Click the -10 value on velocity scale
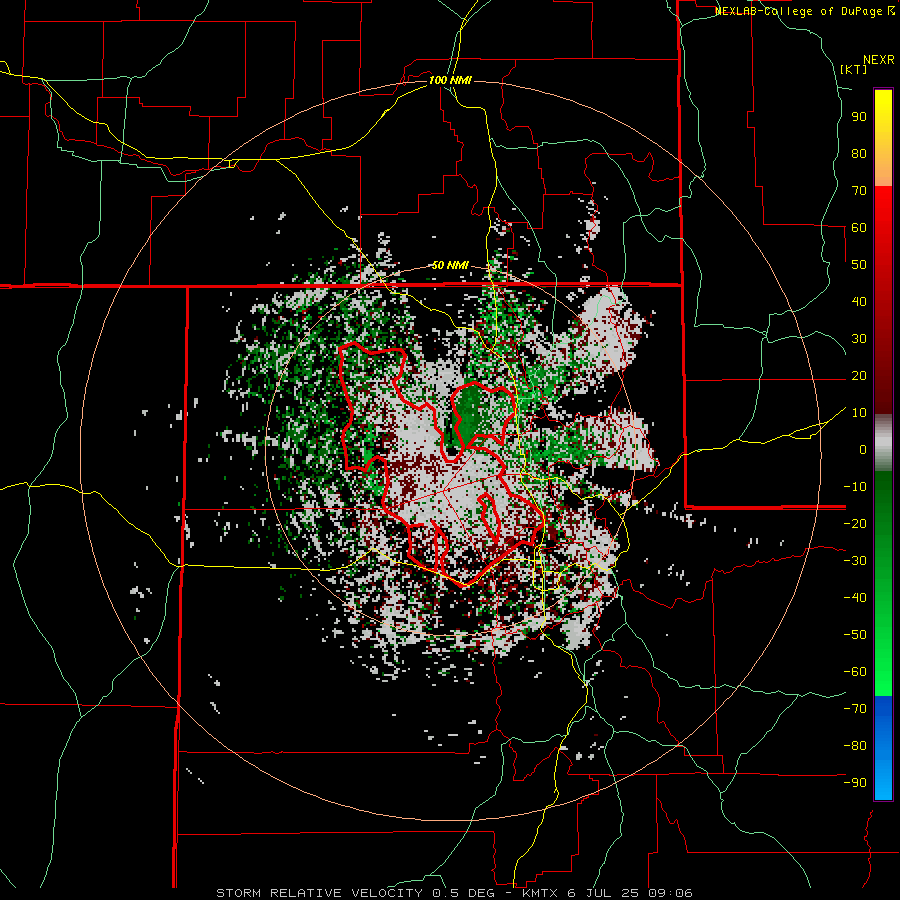This screenshot has width=900, height=900. point(855,487)
